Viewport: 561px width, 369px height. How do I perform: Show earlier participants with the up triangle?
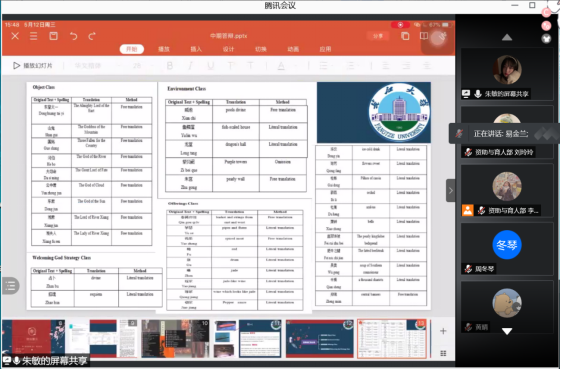(x=507, y=37)
